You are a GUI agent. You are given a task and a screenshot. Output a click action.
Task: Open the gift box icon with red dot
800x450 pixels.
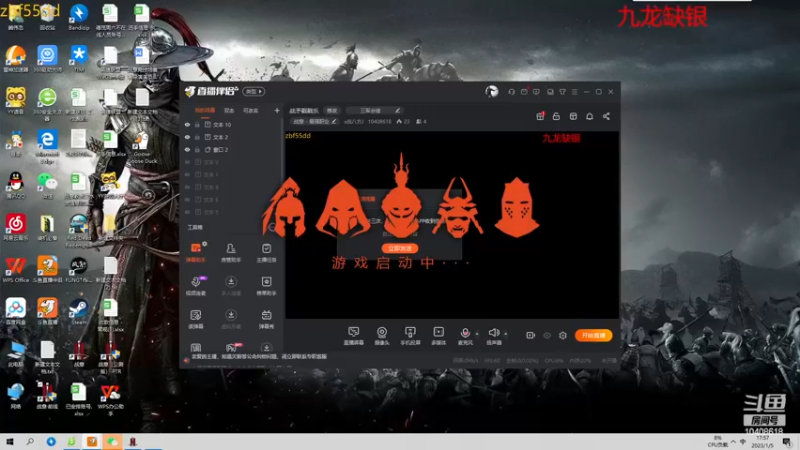[x=540, y=116]
